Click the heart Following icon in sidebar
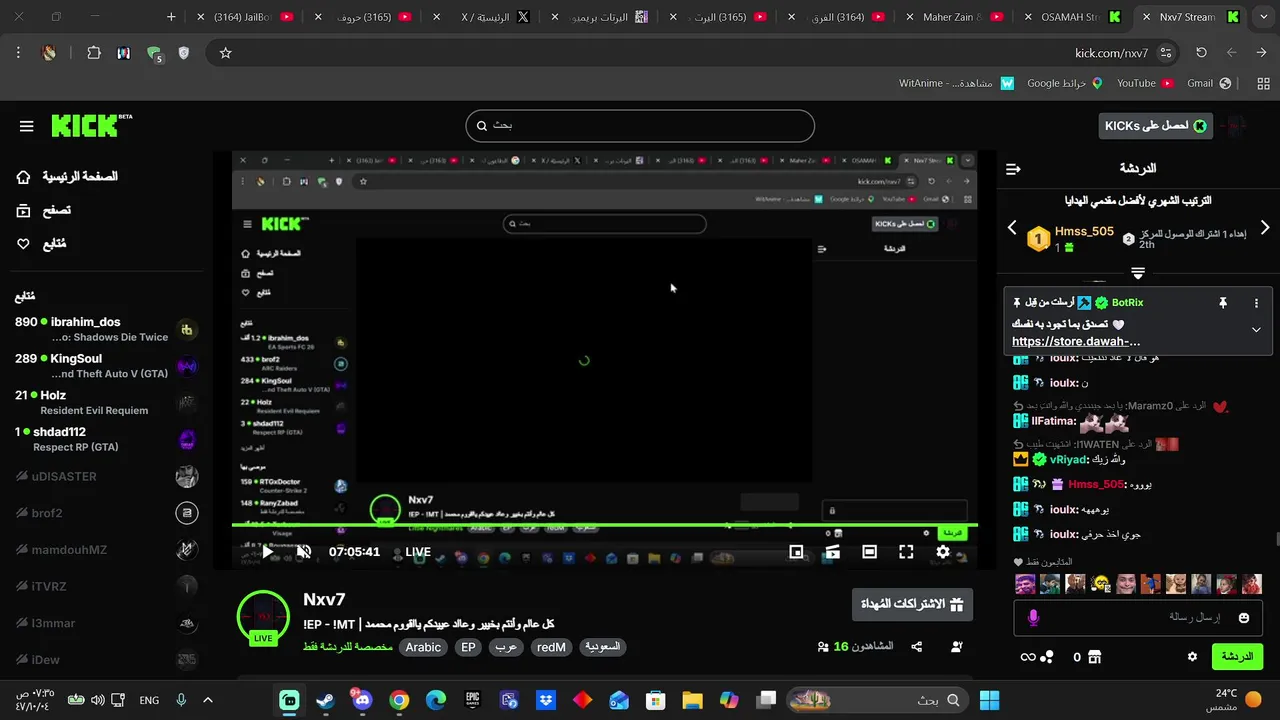The image size is (1280, 720). point(23,243)
